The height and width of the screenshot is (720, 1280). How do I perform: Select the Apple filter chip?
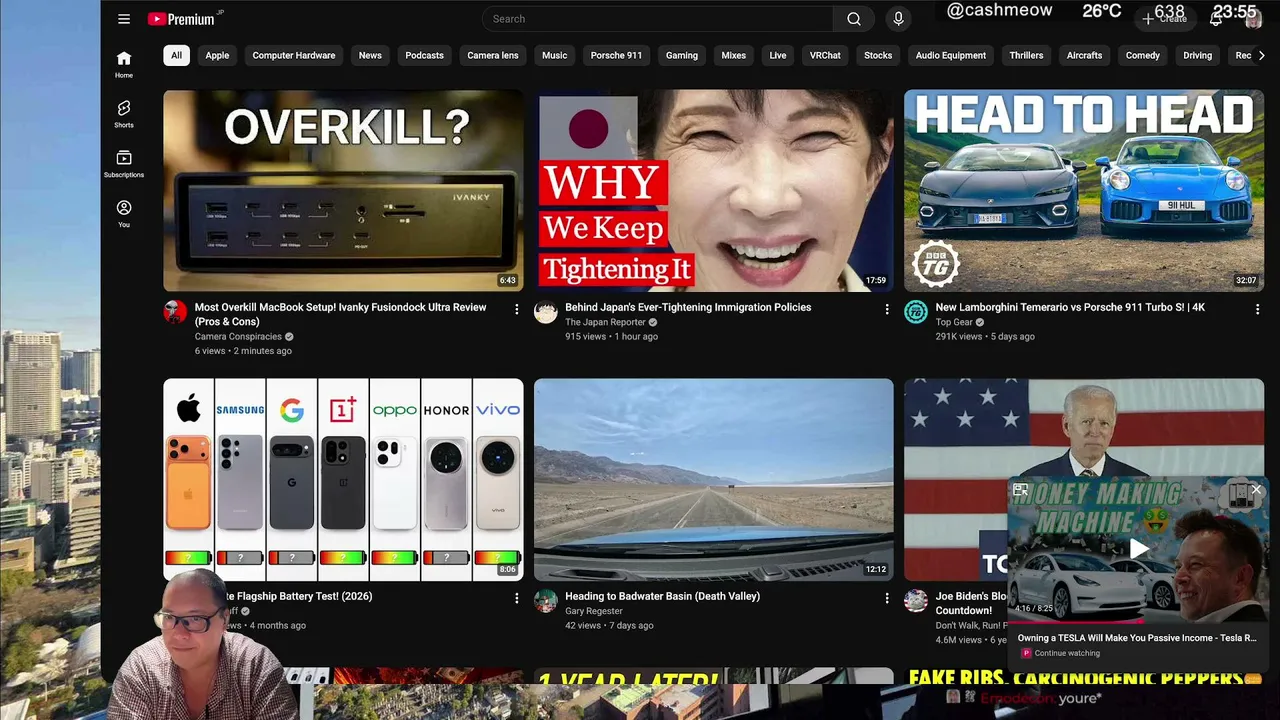pyautogui.click(x=217, y=56)
